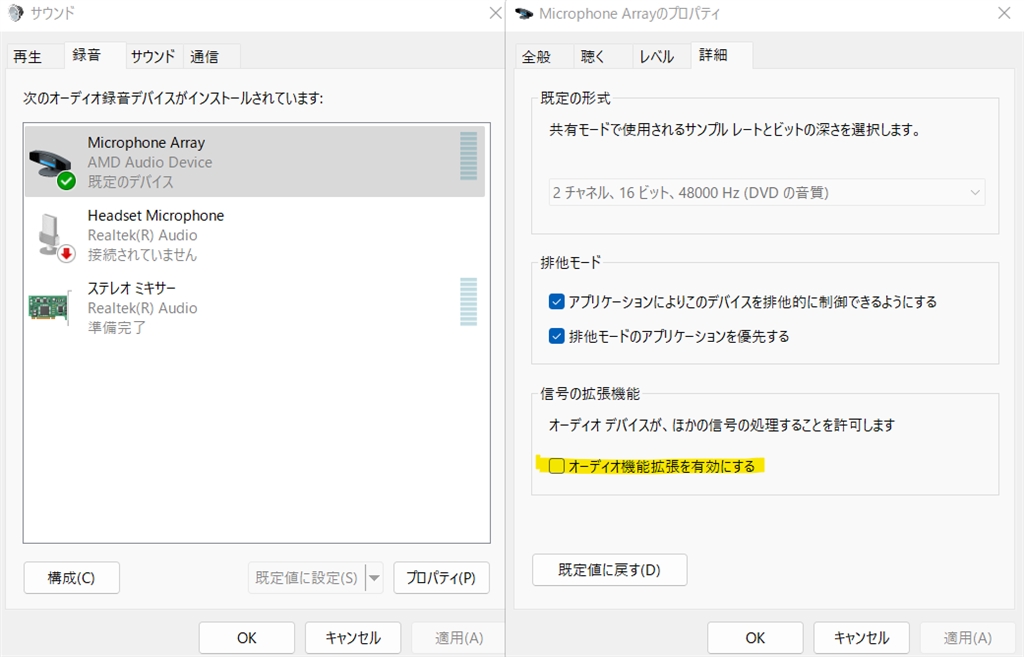Close the Microphone Array properties window
This screenshot has width=1024, height=657.
(1003, 14)
